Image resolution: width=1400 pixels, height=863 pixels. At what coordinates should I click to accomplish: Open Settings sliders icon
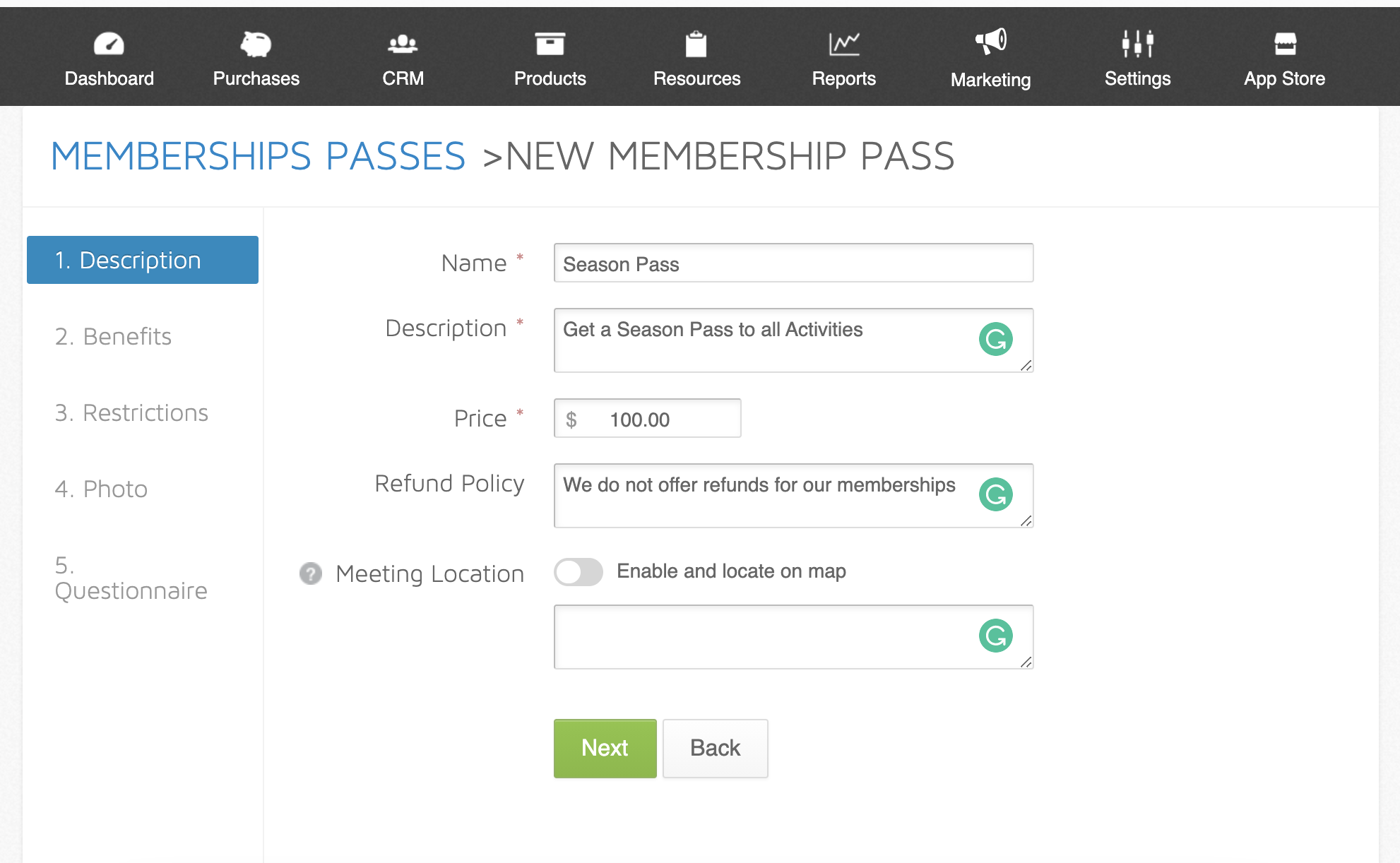tap(1138, 44)
